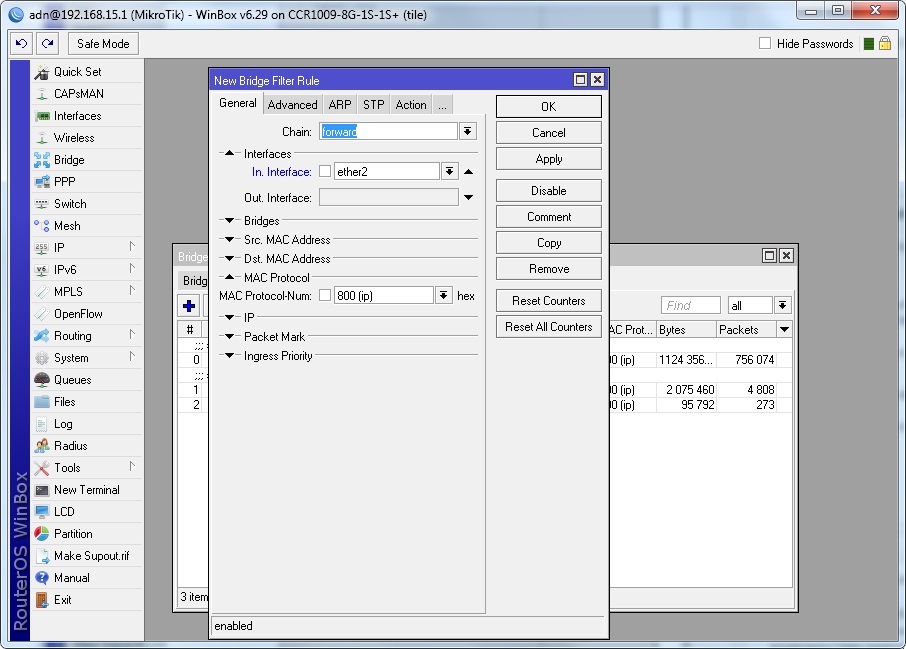This screenshot has height=649, width=906.
Task: Toggle the Hide Passwords checkbox
Action: pos(765,44)
